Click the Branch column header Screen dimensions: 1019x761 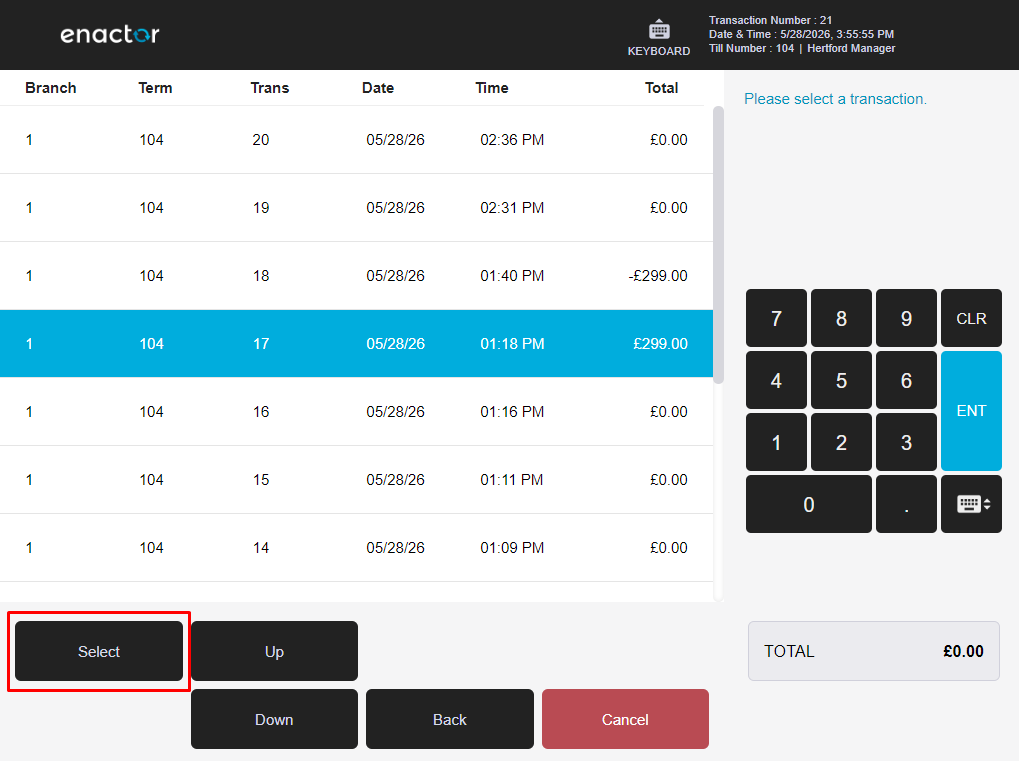click(51, 88)
